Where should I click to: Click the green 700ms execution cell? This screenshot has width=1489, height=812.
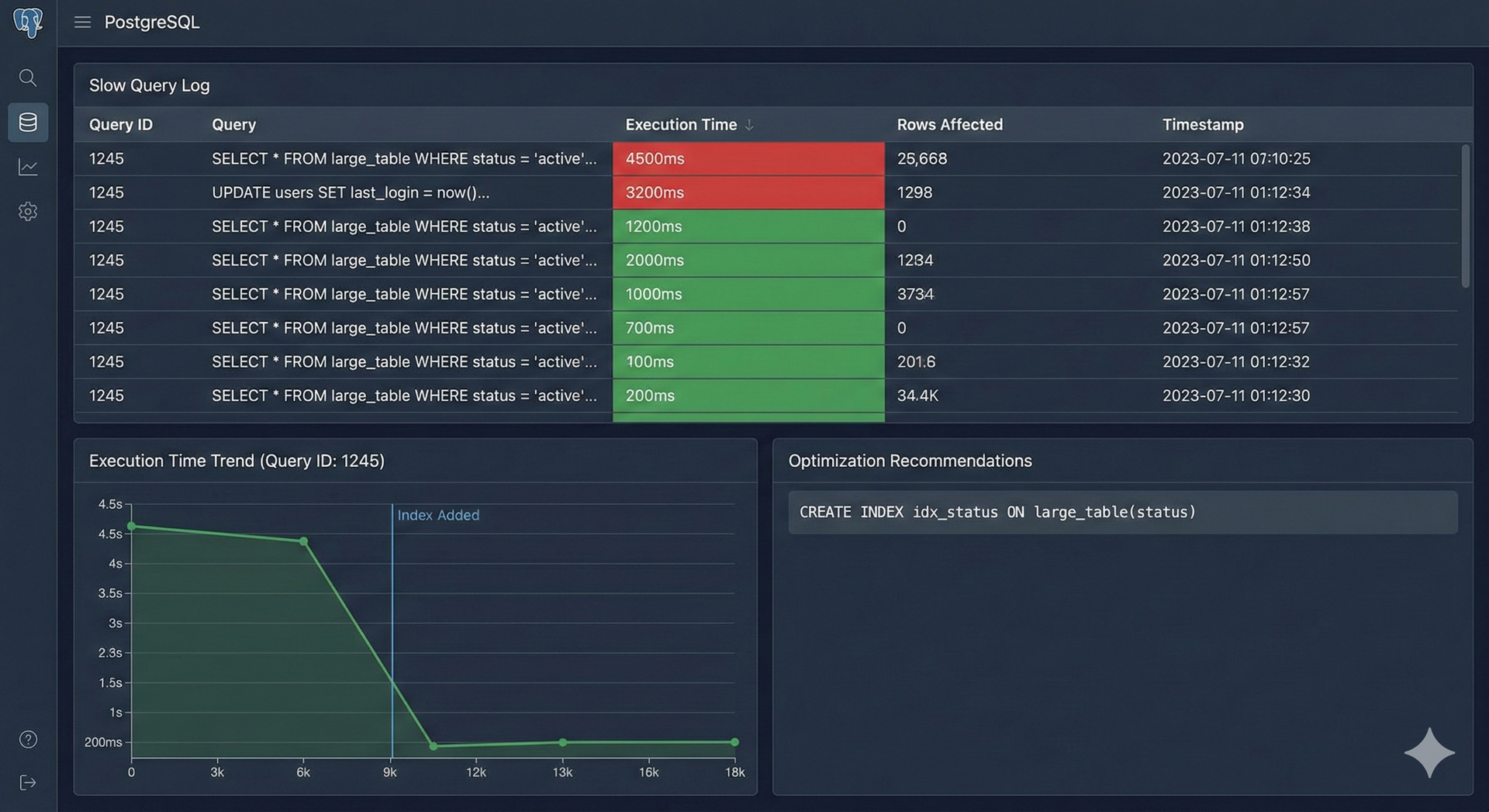pyautogui.click(x=748, y=328)
